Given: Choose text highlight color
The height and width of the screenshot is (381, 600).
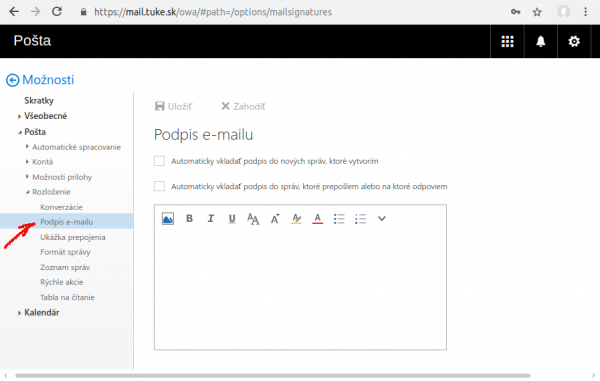Looking at the screenshot, I should pos(296,219).
